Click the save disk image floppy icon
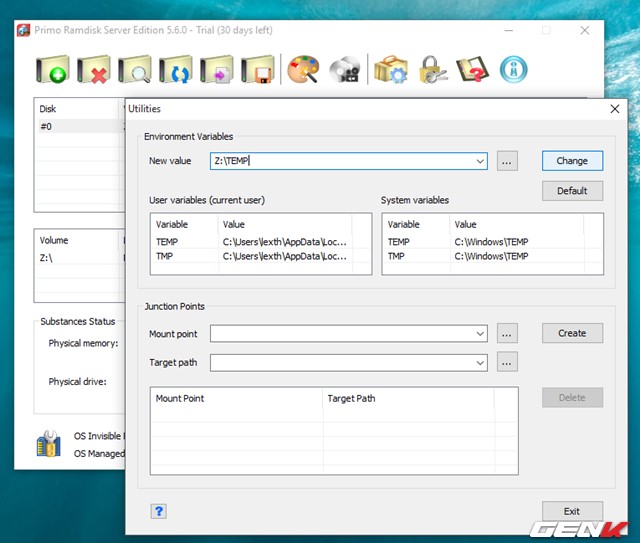The height and width of the screenshot is (543, 640). (x=257, y=69)
